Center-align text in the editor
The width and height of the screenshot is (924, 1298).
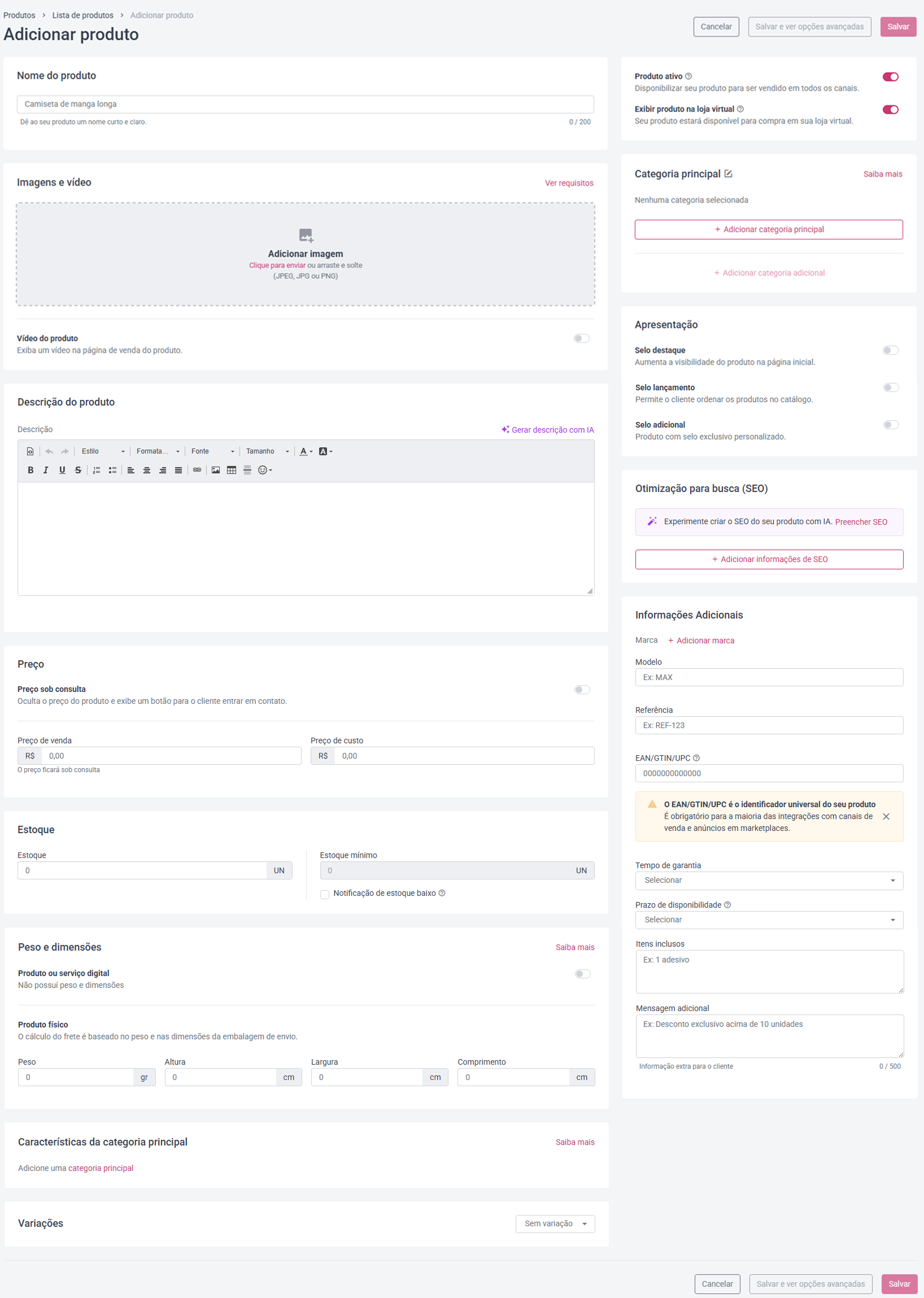click(x=147, y=470)
